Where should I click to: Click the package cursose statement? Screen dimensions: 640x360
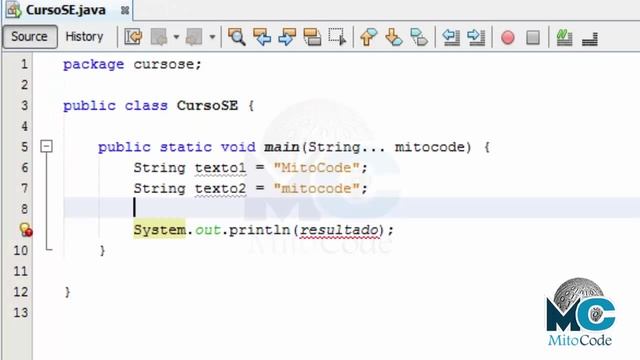[x=132, y=64]
